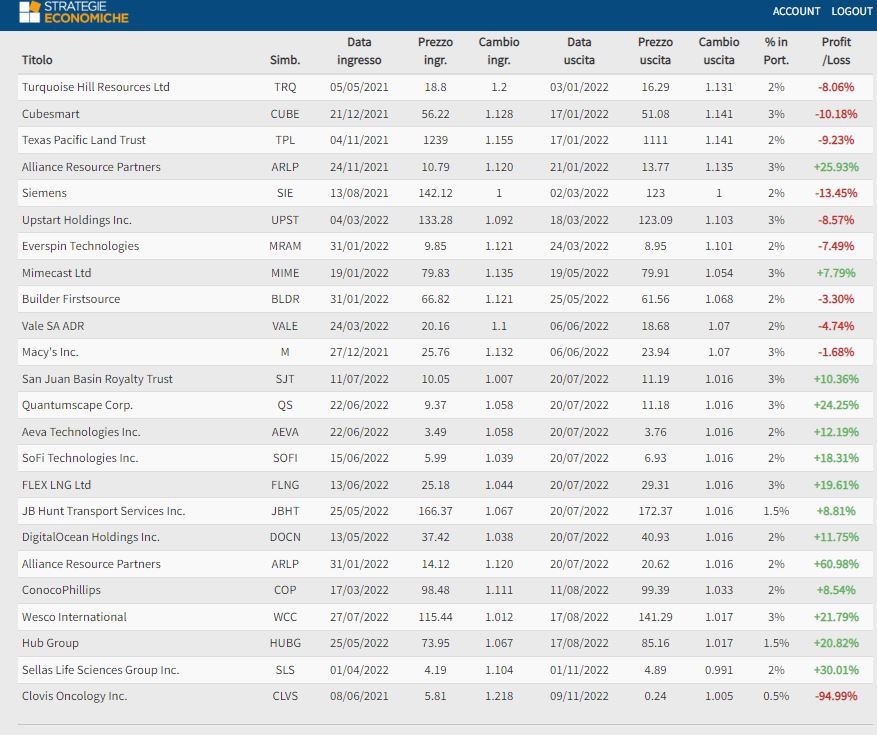Viewport: 877px width, 735px height.
Task: Click the Titolo column header
Action: tap(37, 60)
